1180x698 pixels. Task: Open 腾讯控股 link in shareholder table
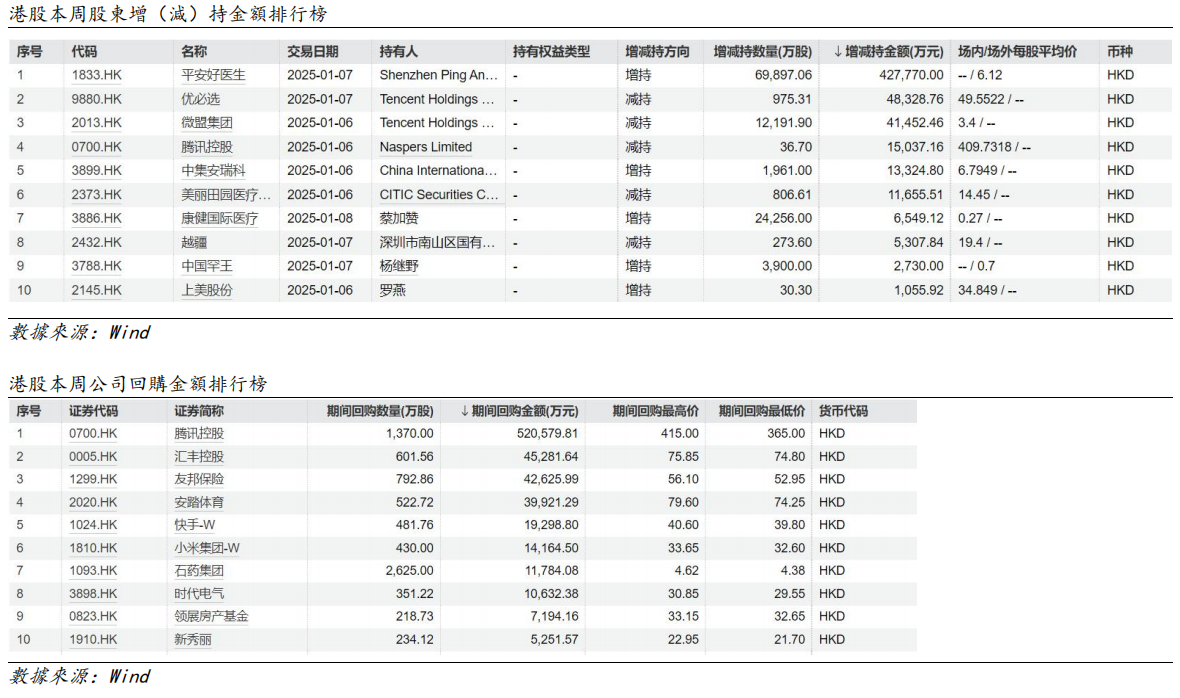click(207, 147)
